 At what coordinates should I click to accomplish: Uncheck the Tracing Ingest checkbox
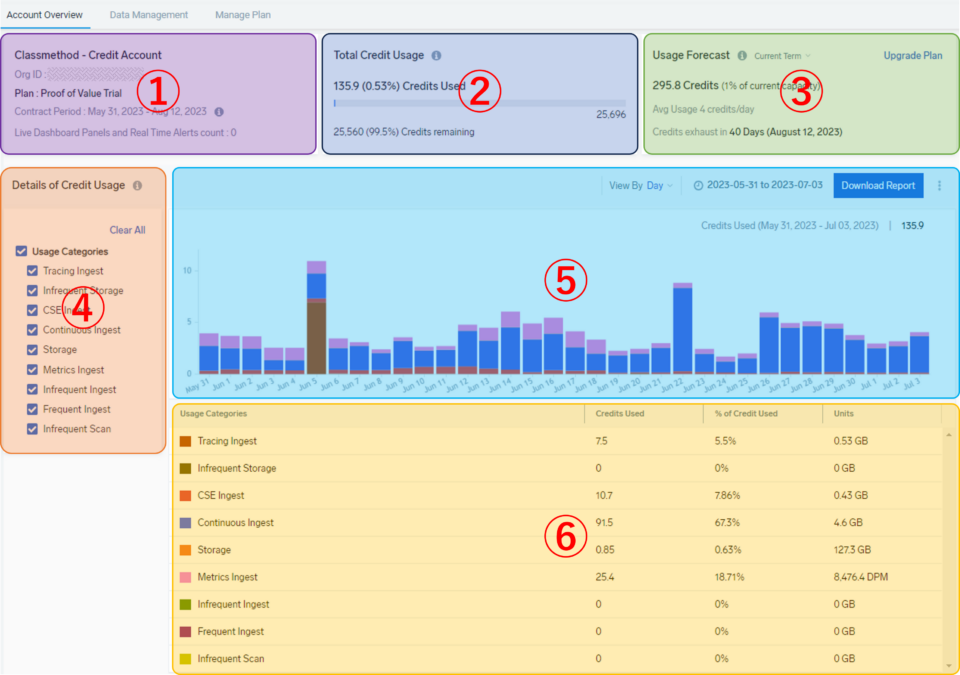tap(32, 271)
